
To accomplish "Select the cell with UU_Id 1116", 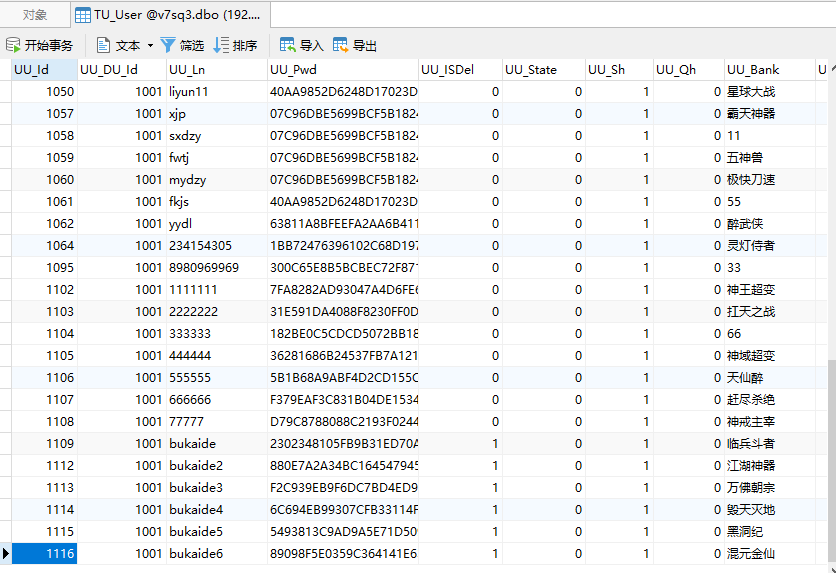I will click(x=45, y=553).
